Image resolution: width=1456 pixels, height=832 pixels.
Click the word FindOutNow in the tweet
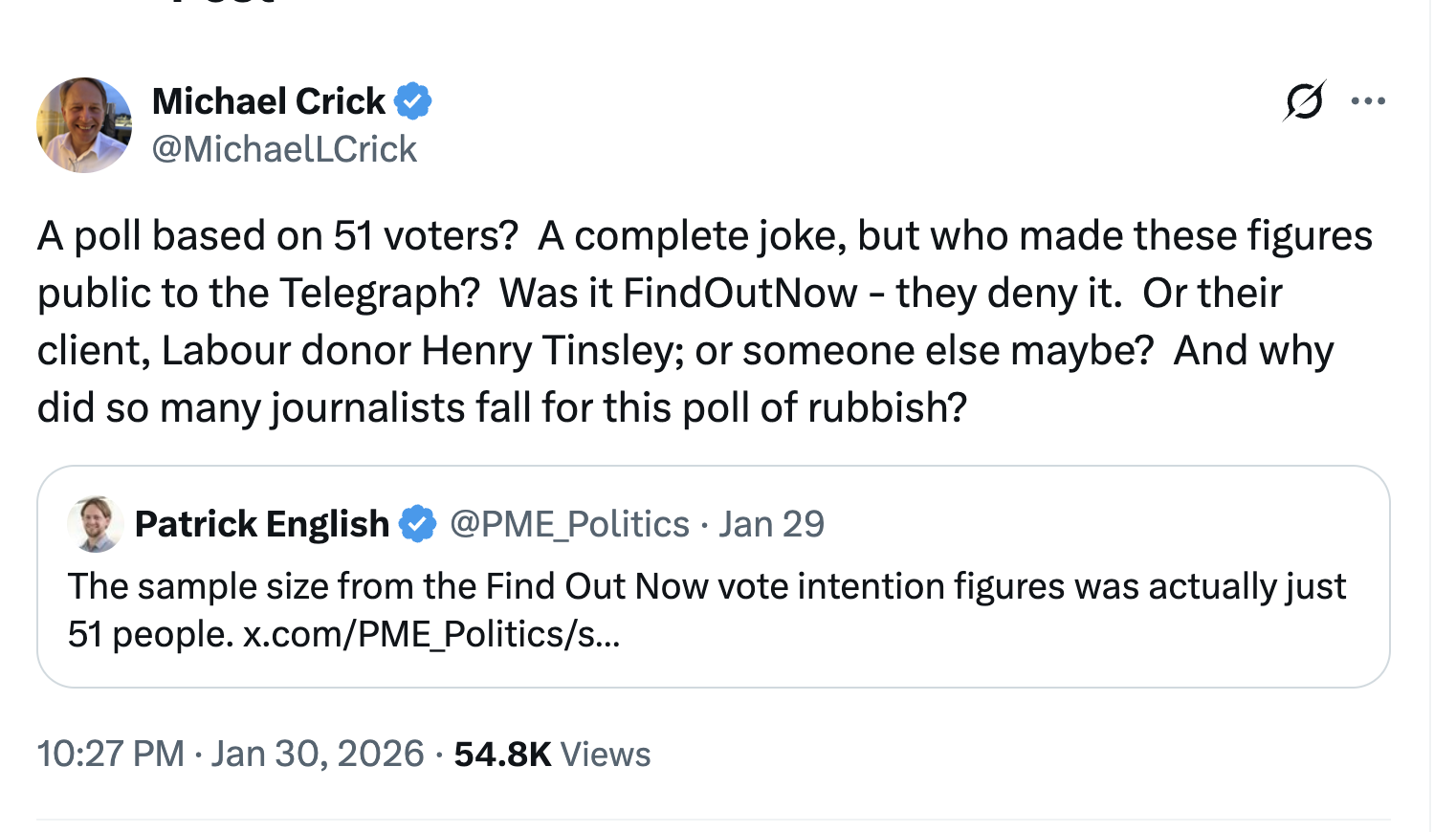tap(739, 294)
